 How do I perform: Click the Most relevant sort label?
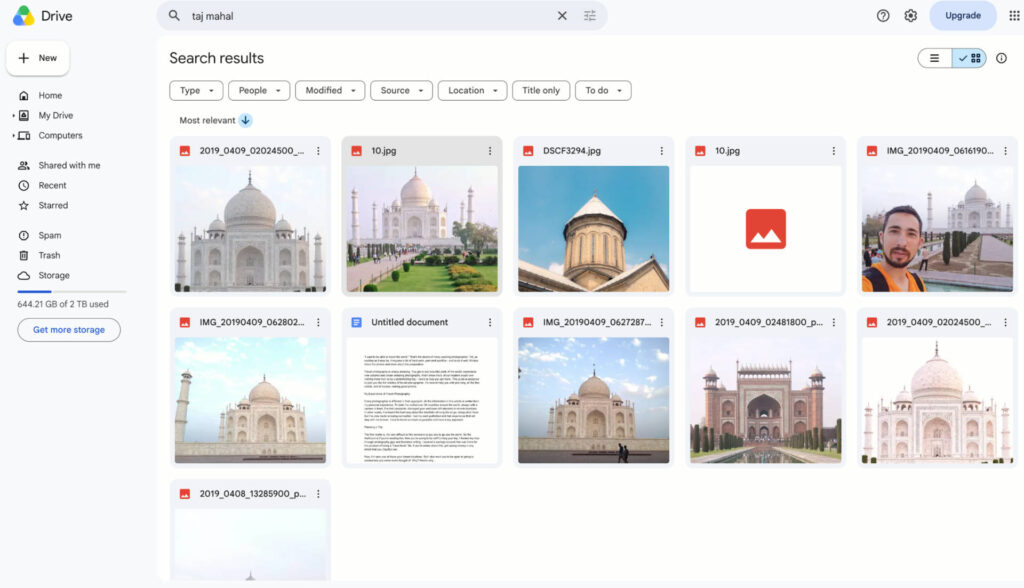207,120
